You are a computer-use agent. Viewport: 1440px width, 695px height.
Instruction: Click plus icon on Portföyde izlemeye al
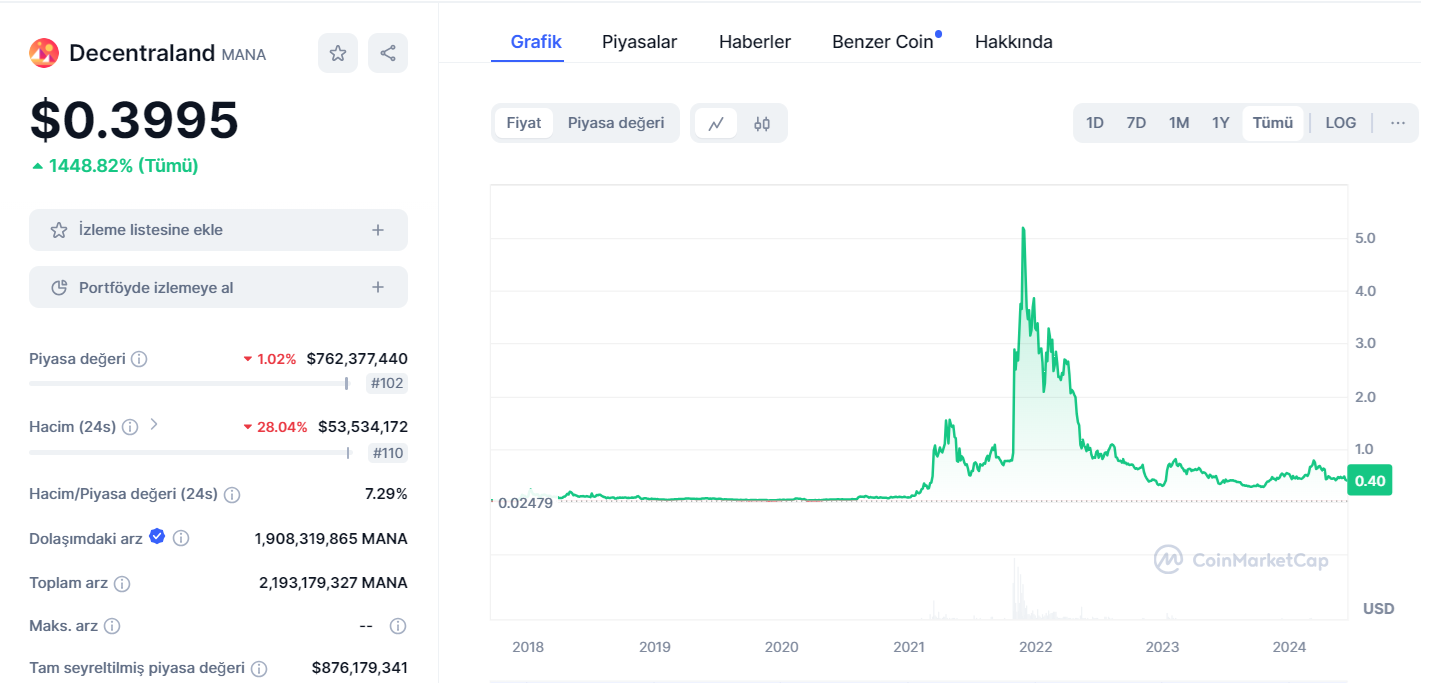pos(378,288)
